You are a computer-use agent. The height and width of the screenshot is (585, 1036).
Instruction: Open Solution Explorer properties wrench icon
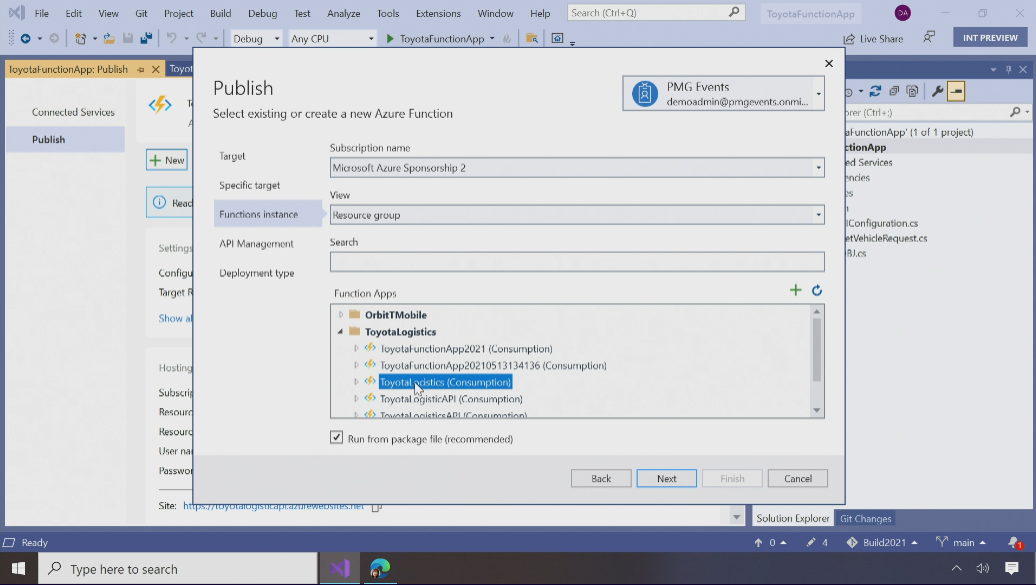click(937, 91)
